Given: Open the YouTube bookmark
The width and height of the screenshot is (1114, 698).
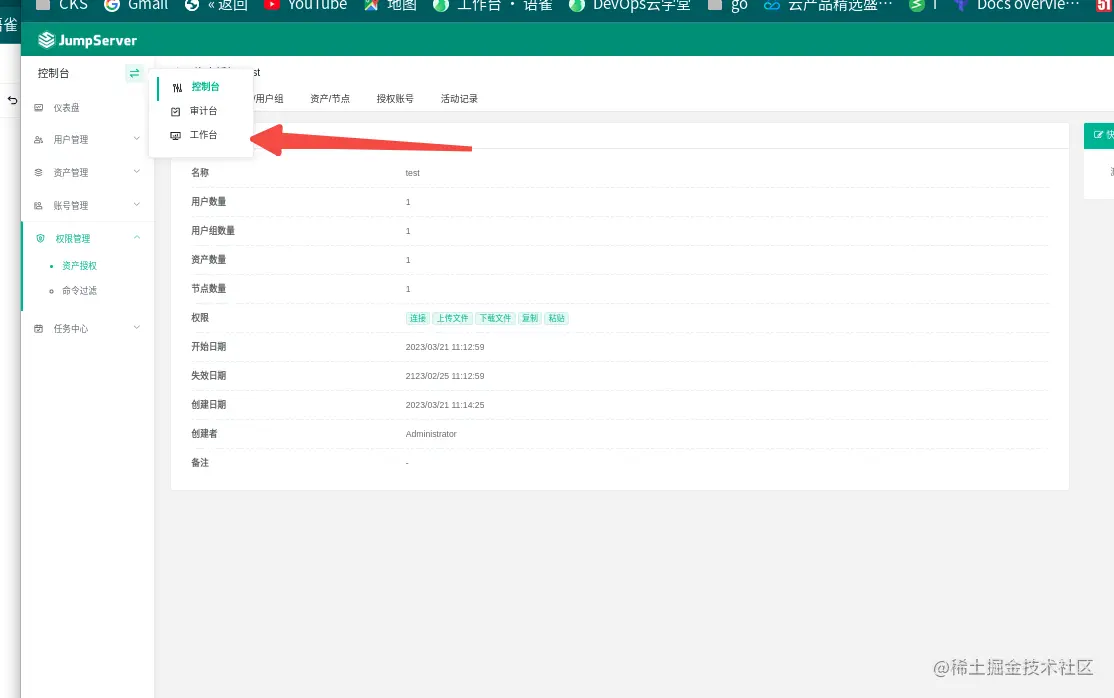Looking at the screenshot, I should pyautogui.click(x=305, y=6).
